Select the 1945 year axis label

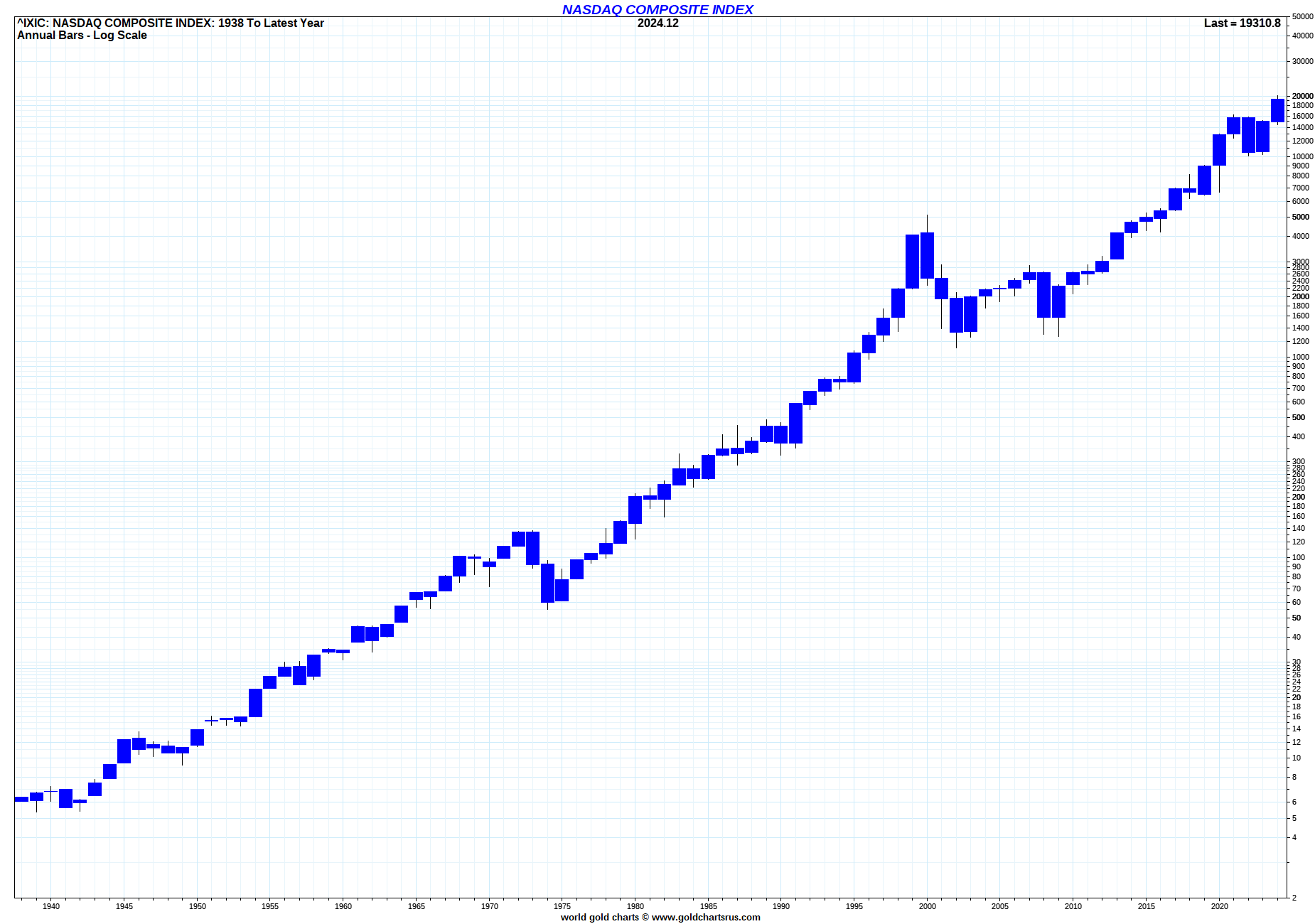tap(124, 906)
